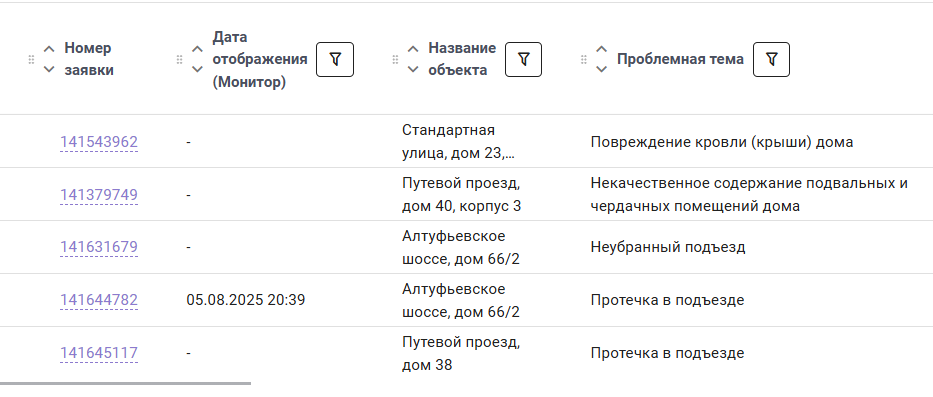933x397 pixels.
Task: Grab drag handle of Номер заявки column
Action: [32, 60]
